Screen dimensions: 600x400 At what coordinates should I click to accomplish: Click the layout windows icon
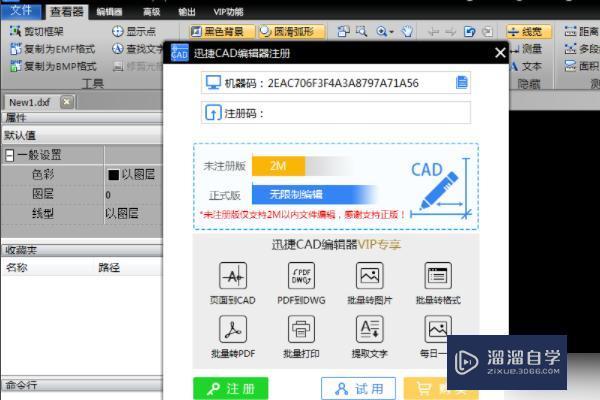343,31
